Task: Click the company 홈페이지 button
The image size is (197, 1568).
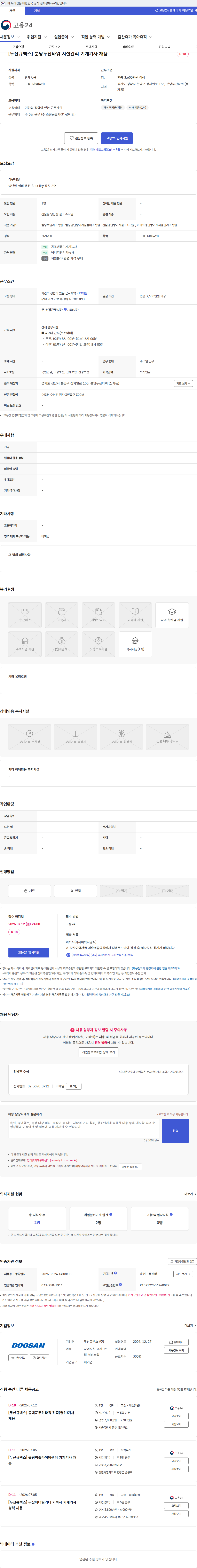Action: (176, 1342)
